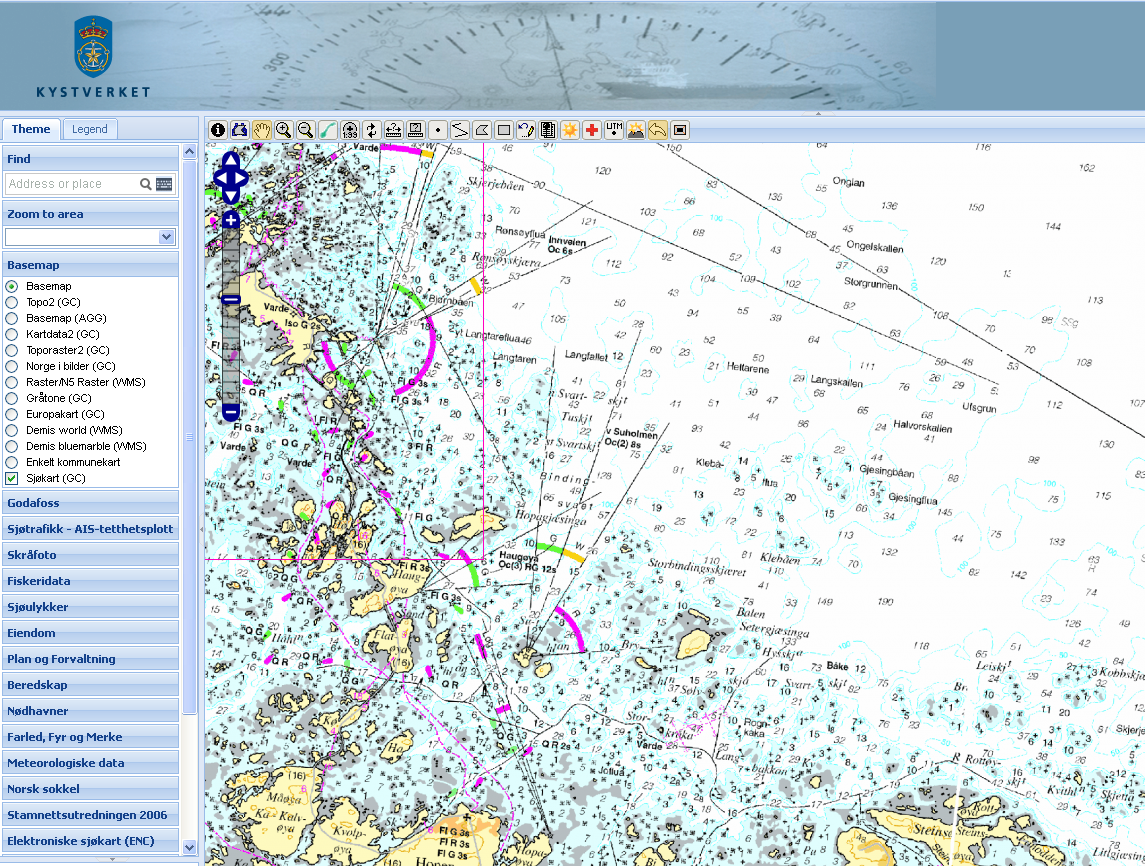1145x866 pixels.
Task: Click the UTM coordinate tool icon
Action: [x=613, y=130]
